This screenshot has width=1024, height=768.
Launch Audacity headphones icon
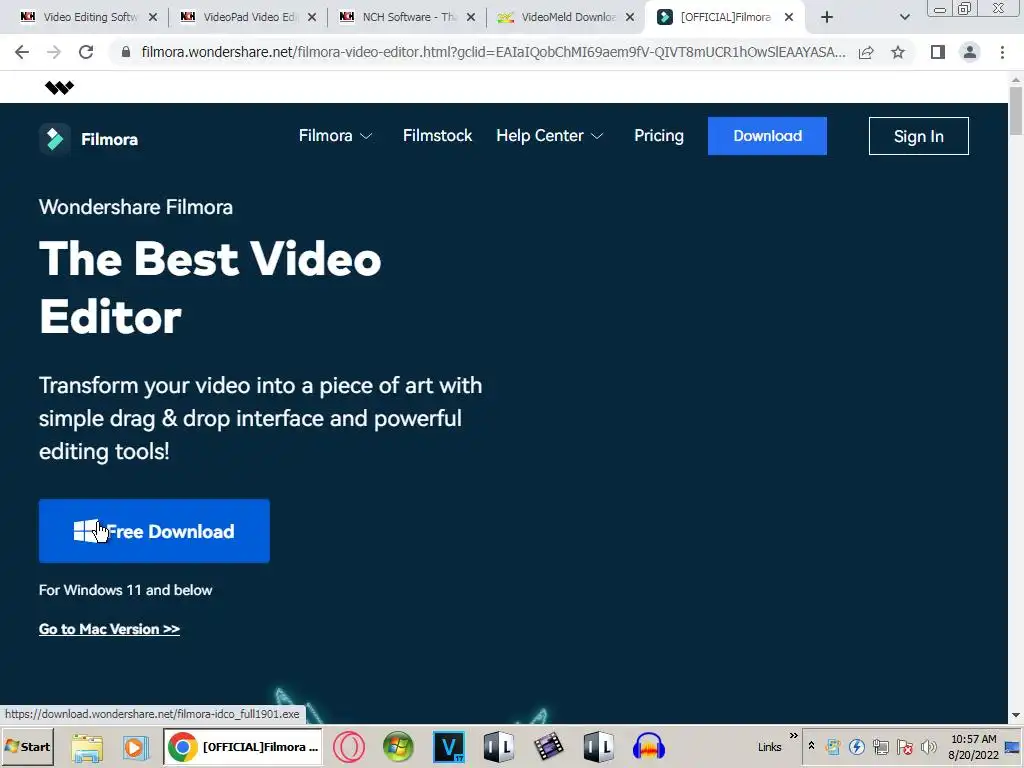[x=648, y=746]
